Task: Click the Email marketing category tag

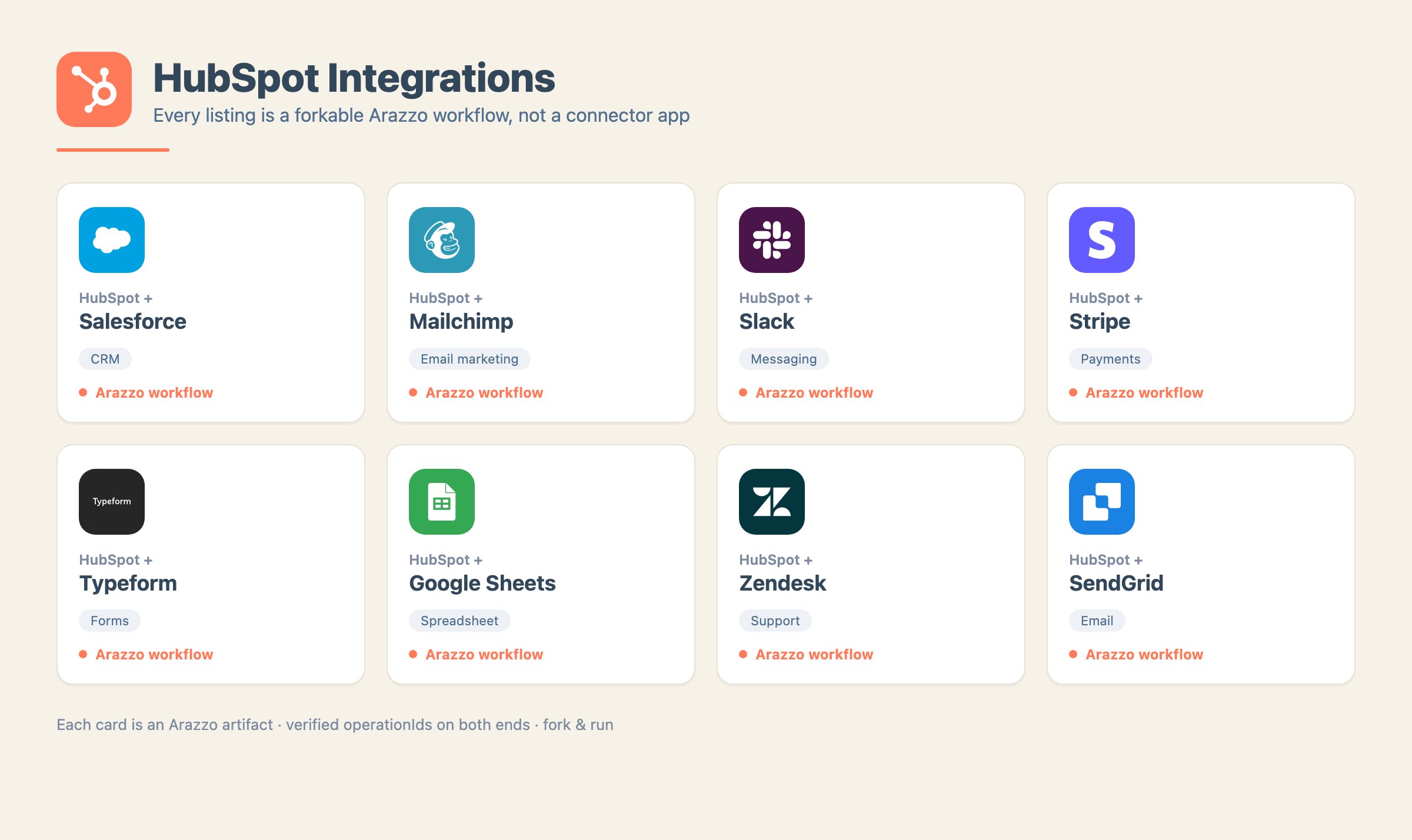Action: point(469,359)
